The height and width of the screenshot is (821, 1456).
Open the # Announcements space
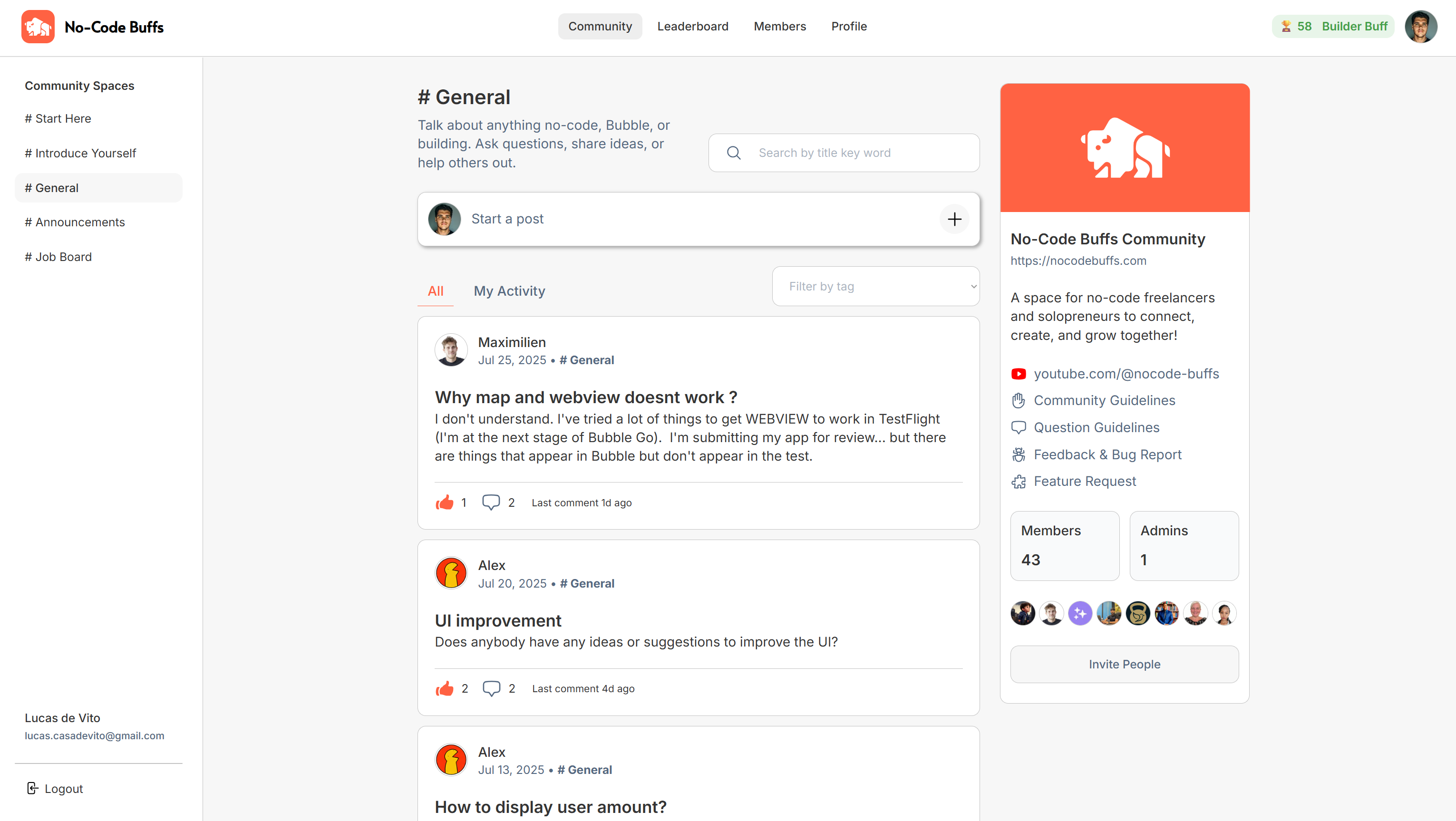(x=98, y=222)
